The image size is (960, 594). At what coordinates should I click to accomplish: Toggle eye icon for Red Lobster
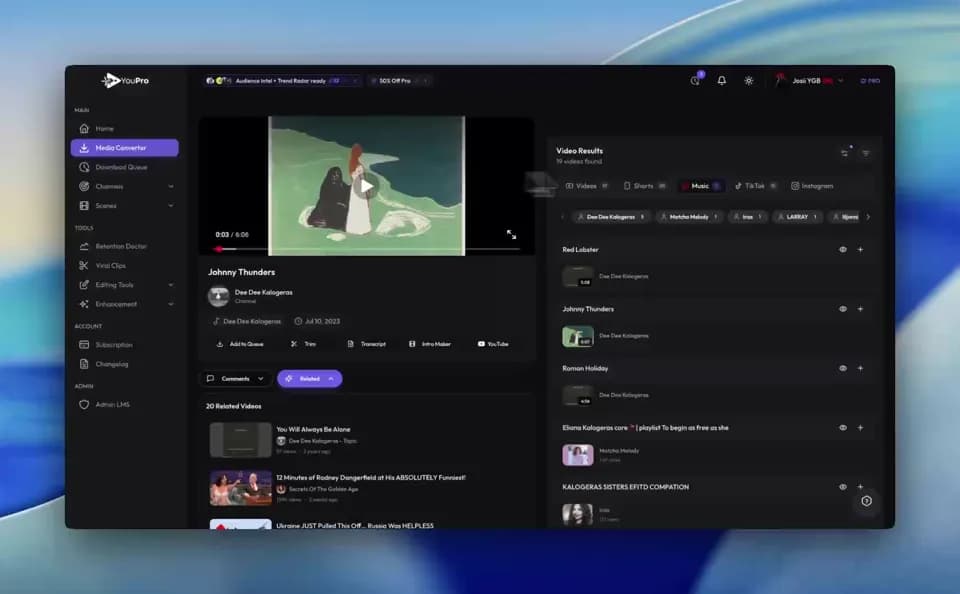843,250
